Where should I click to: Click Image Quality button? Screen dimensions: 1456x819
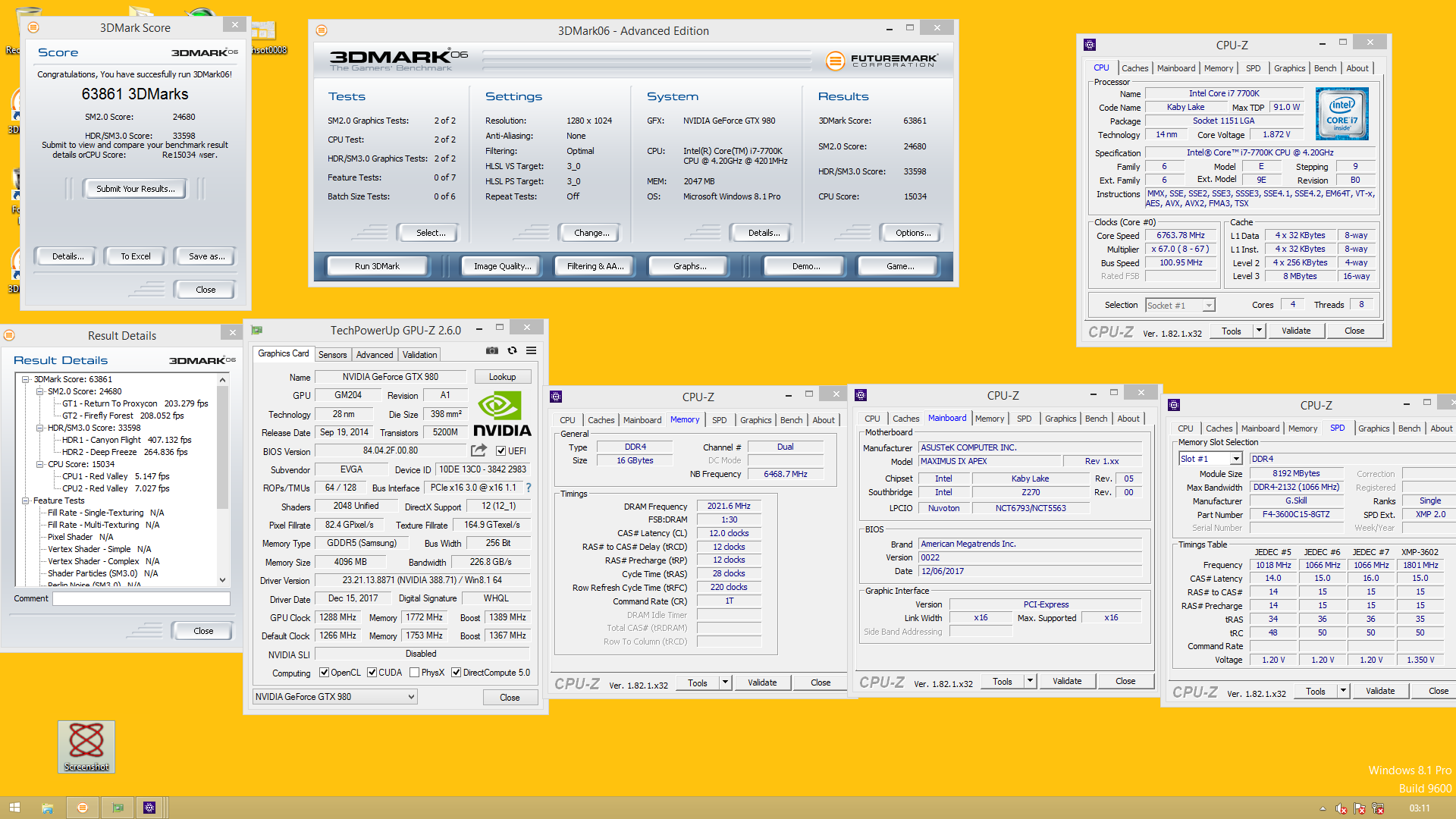(502, 266)
